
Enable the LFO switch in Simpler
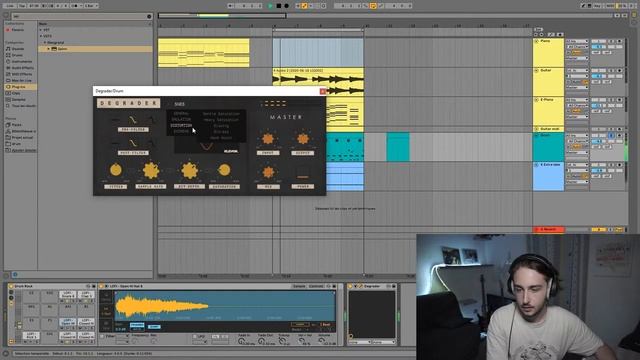(194, 336)
